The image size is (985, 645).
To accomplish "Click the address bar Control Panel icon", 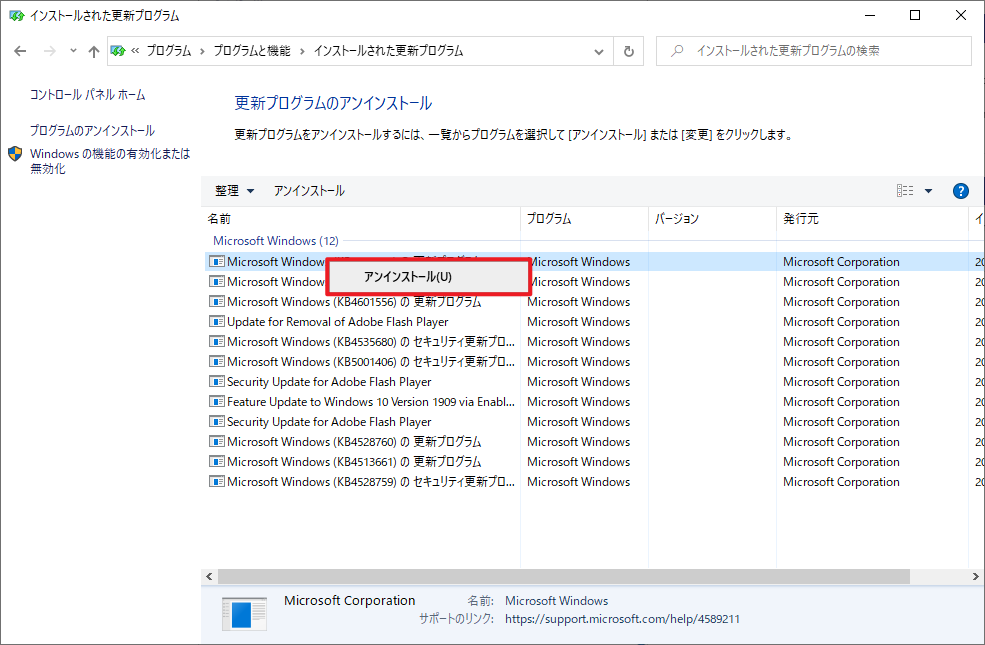I will tap(117, 51).
